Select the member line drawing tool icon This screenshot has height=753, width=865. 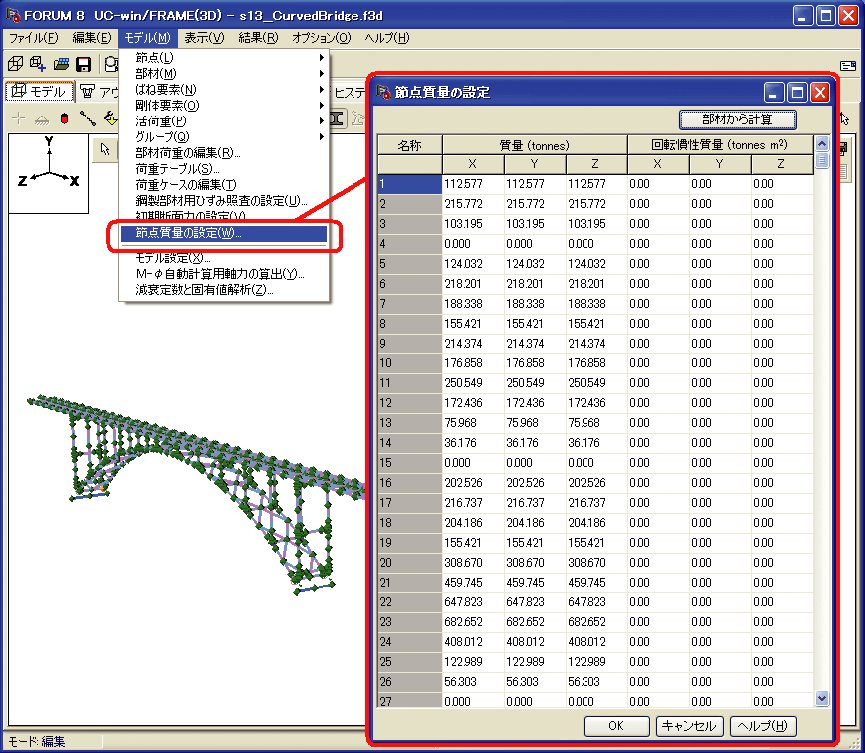[x=88, y=119]
